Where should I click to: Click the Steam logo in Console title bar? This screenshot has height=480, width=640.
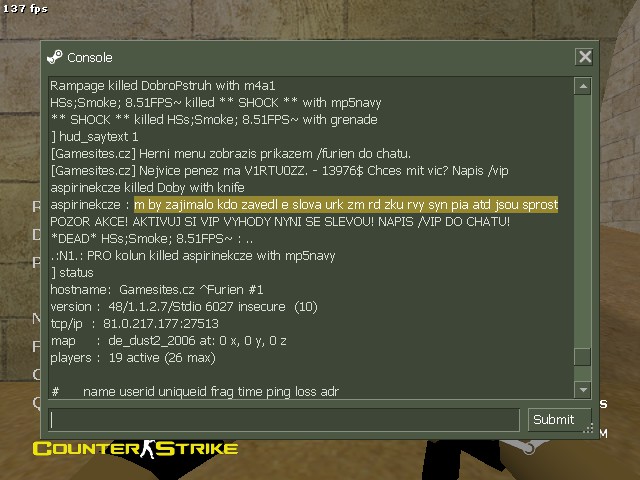click(55, 57)
